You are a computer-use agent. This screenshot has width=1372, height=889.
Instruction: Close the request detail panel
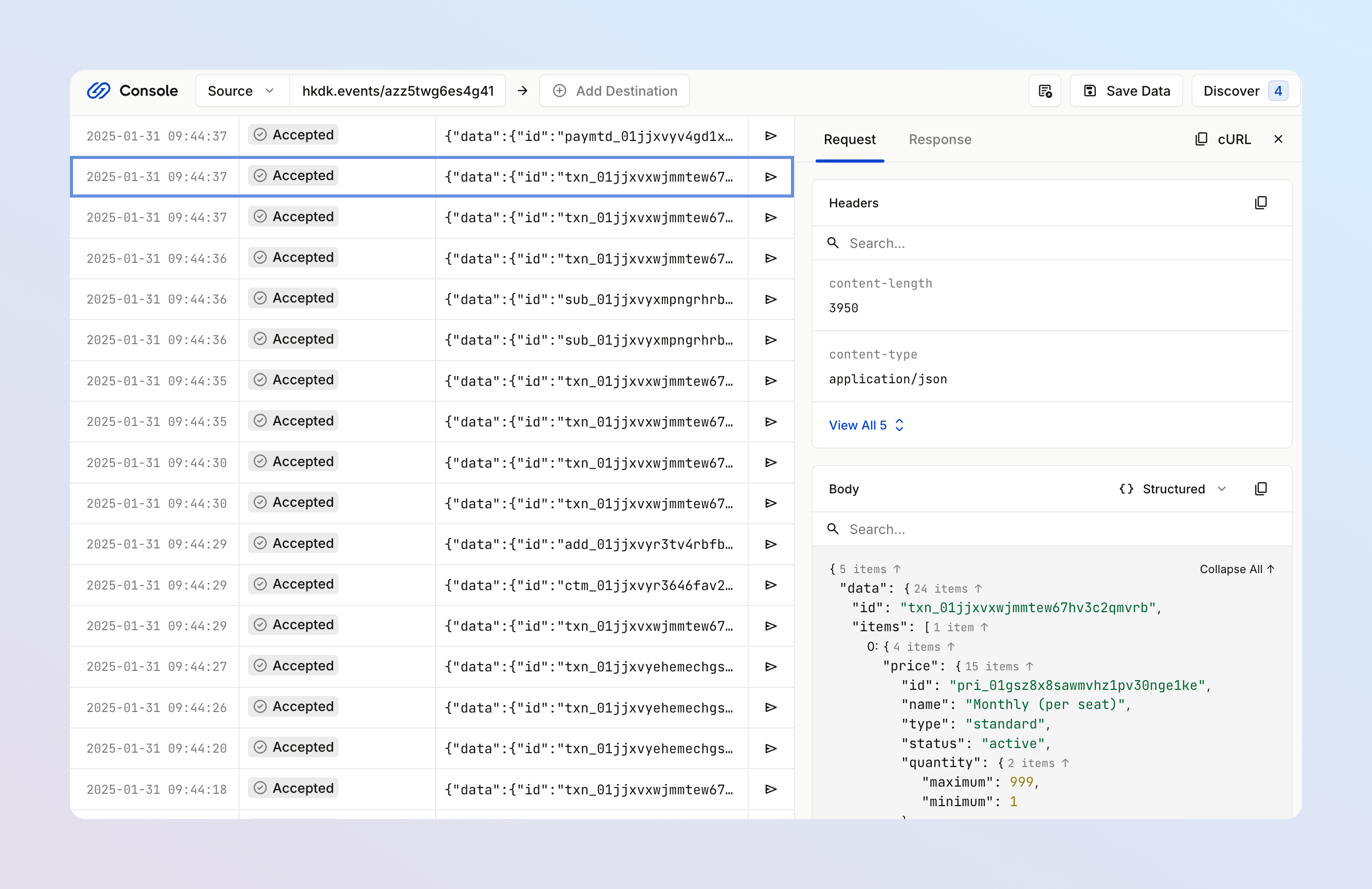click(1278, 139)
